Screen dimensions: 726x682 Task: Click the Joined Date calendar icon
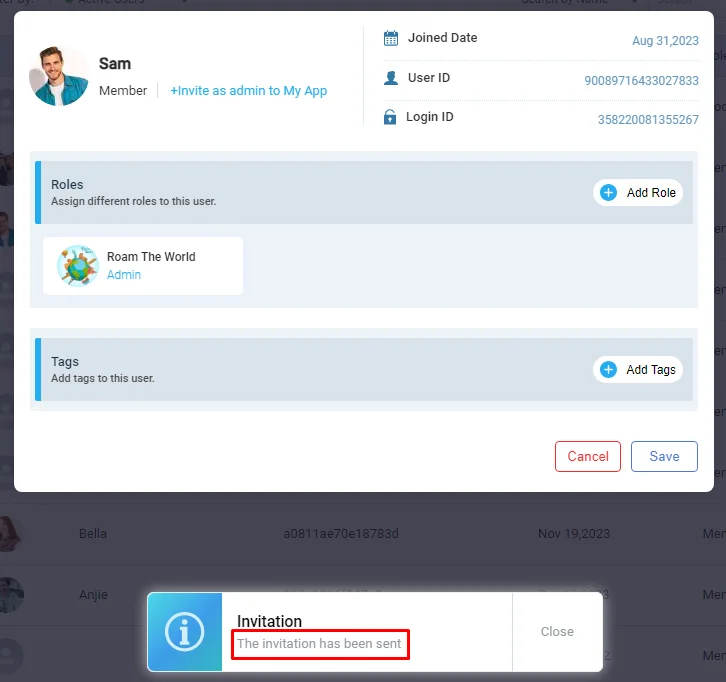point(391,38)
